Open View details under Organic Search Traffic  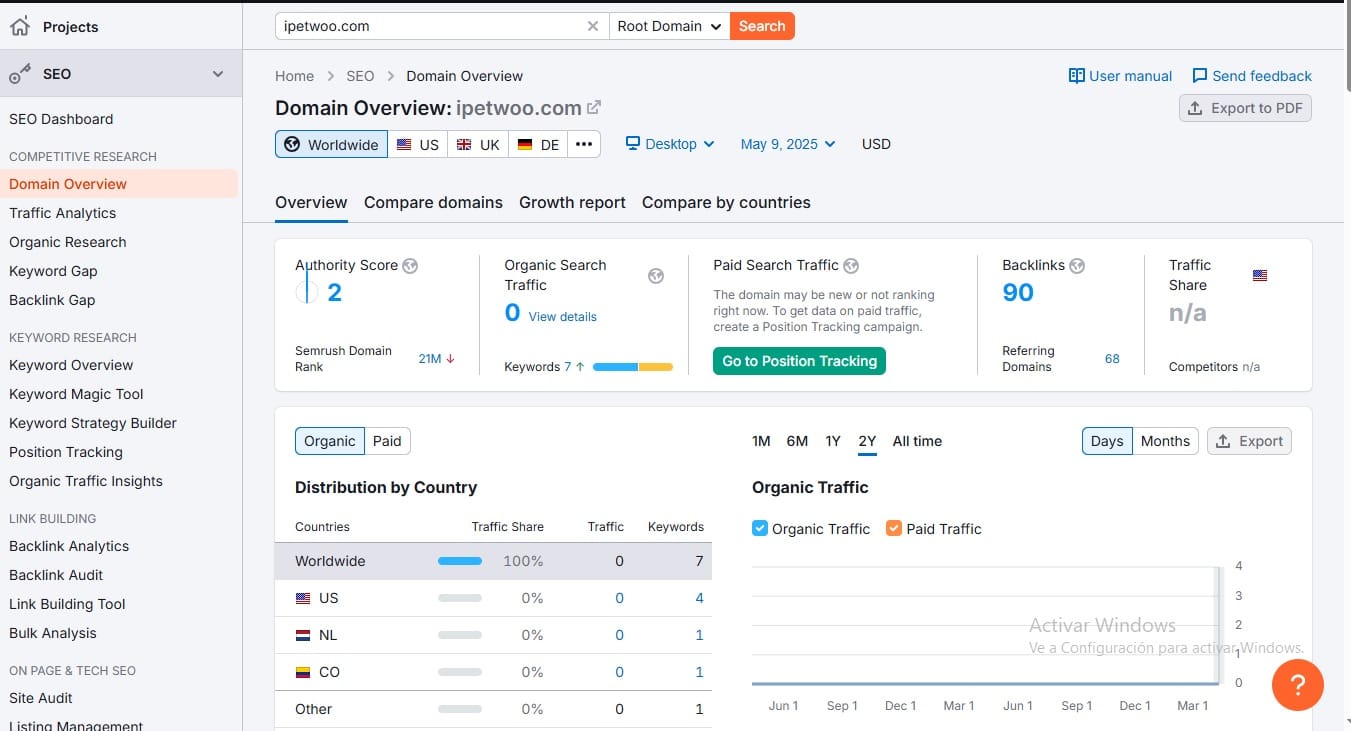[562, 317]
